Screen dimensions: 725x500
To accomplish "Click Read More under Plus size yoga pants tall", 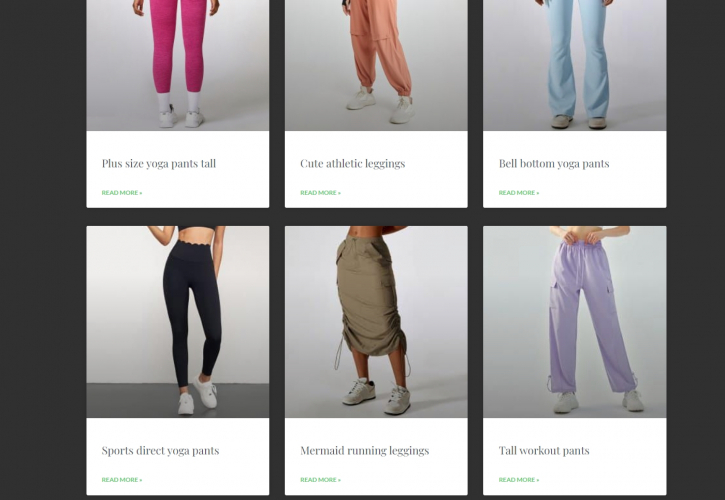I will [x=122, y=193].
